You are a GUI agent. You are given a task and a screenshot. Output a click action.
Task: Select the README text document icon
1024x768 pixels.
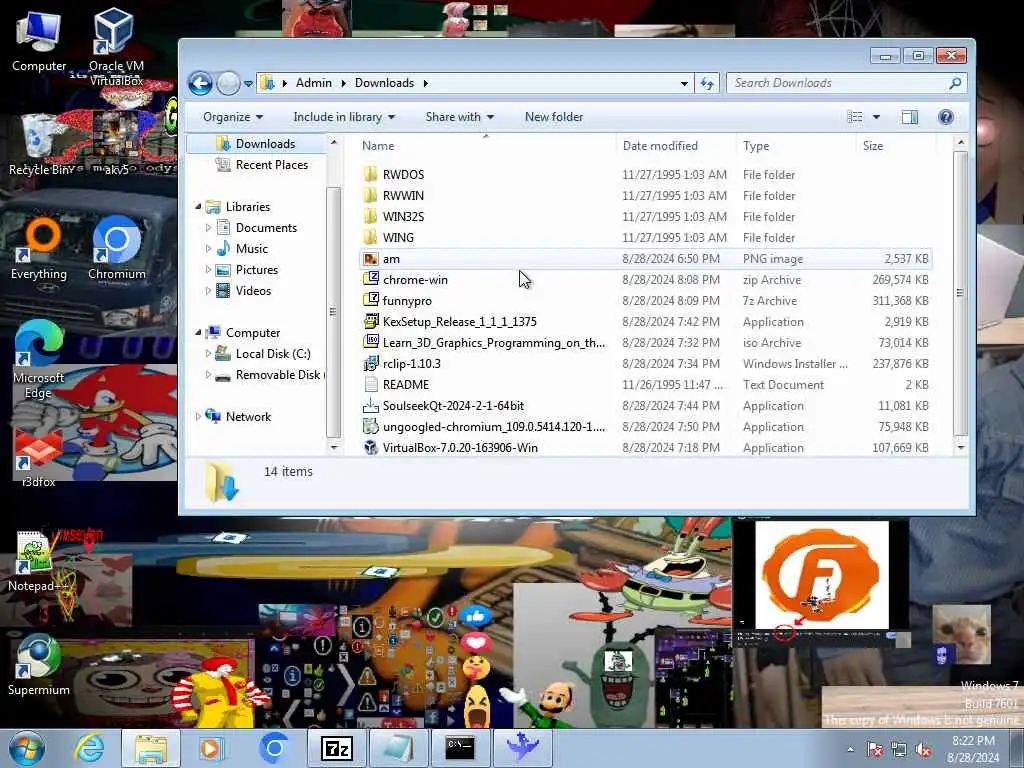tap(370, 385)
